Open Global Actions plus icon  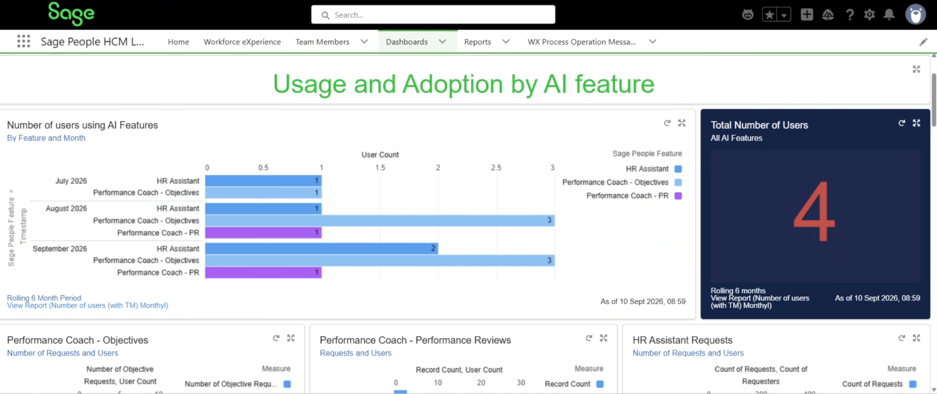[807, 15]
